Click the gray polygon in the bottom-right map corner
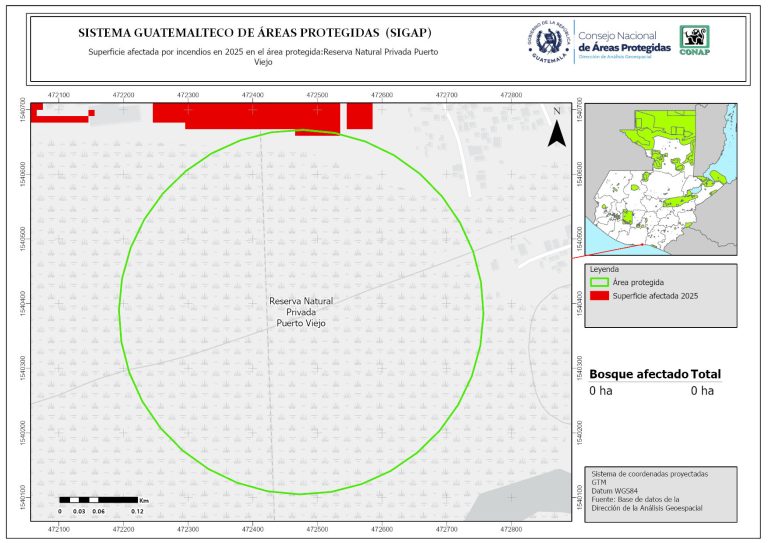 pos(530,495)
